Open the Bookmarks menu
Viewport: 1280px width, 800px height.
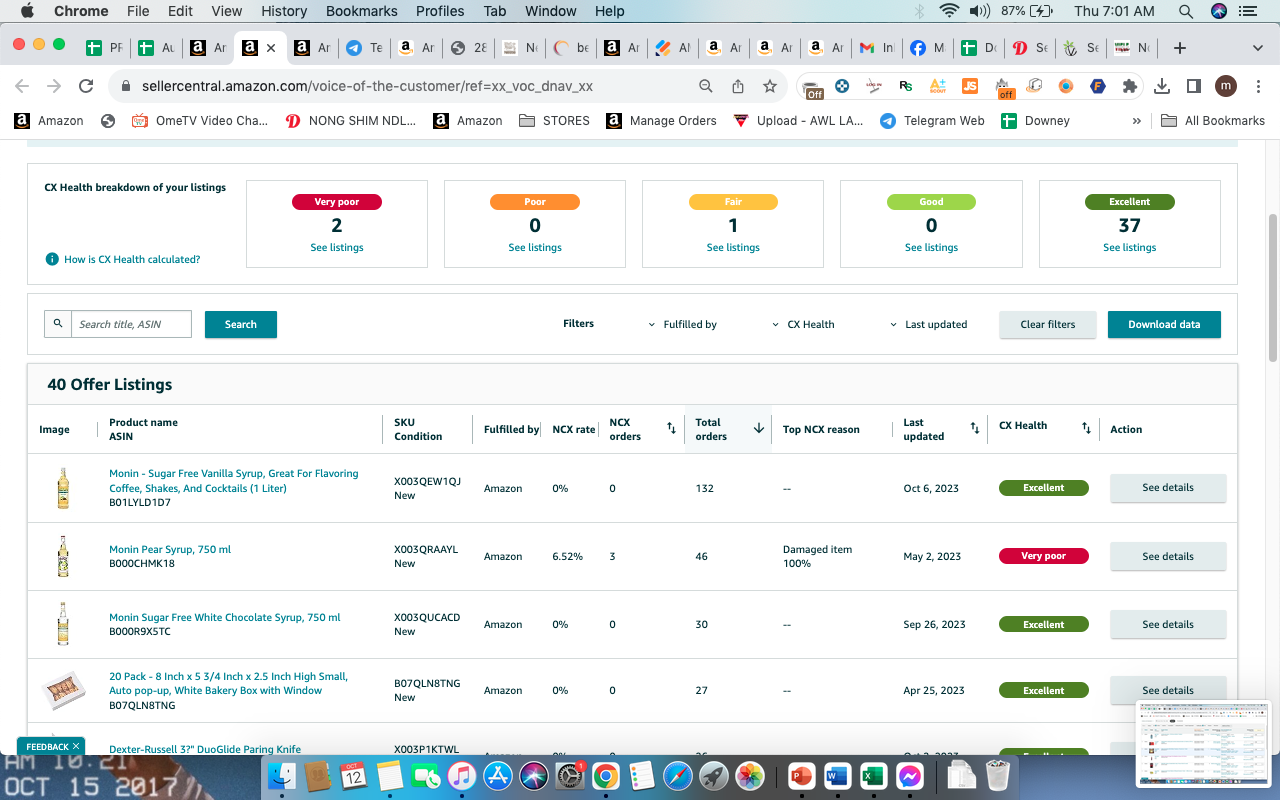(362, 11)
